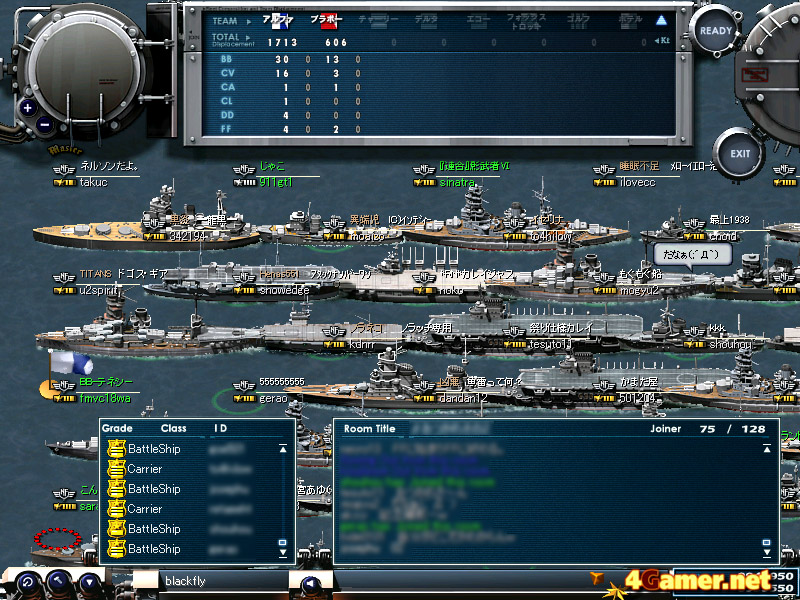
Task: Select the ゴルフ team tab
Action: coord(578,20)
